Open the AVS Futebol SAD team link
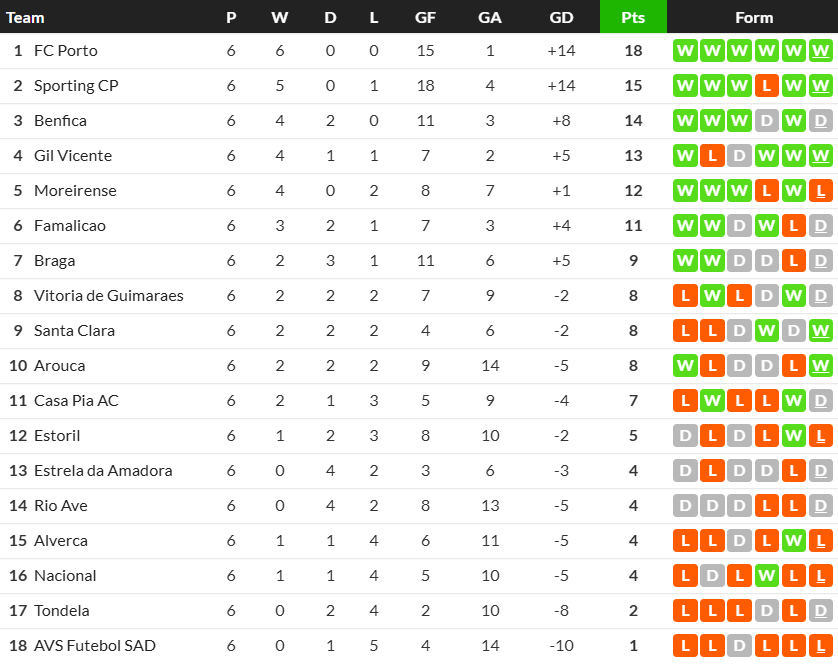 (x=95, y=646)
